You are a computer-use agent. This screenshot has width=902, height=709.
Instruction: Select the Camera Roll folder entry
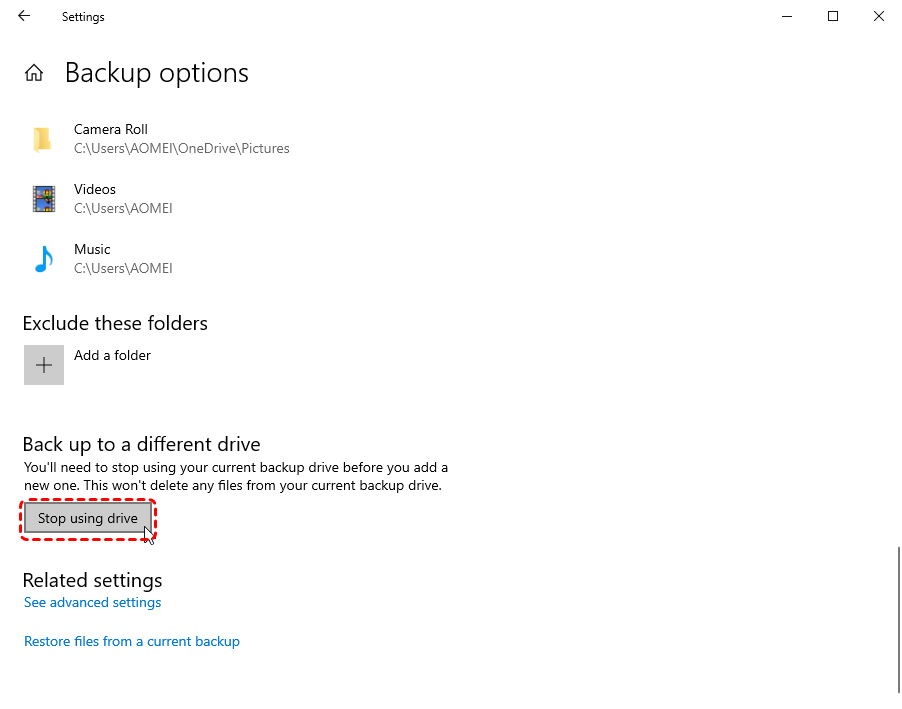(x=161, y=139)
